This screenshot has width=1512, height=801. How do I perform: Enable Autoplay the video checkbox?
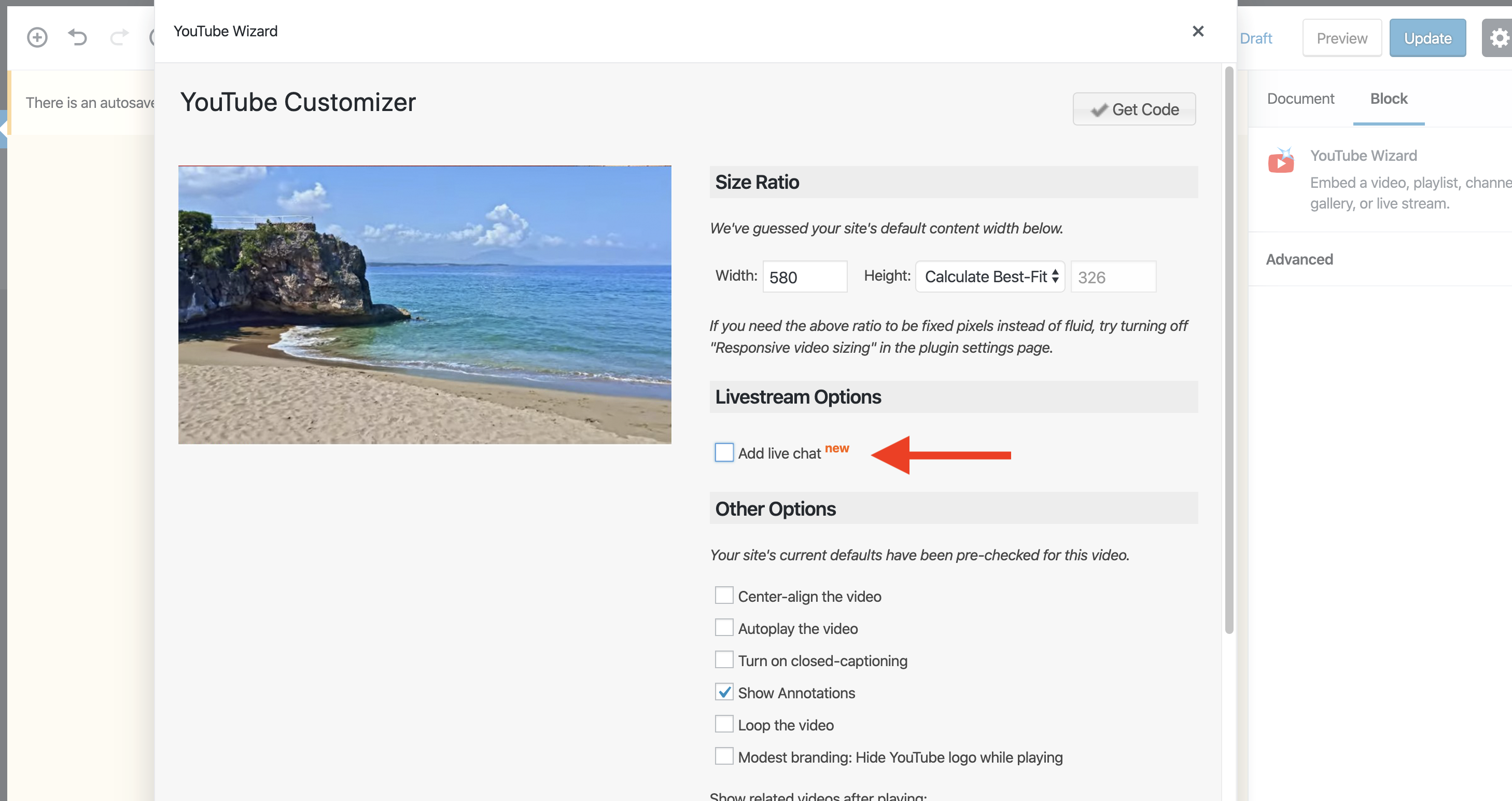point(723,628)
